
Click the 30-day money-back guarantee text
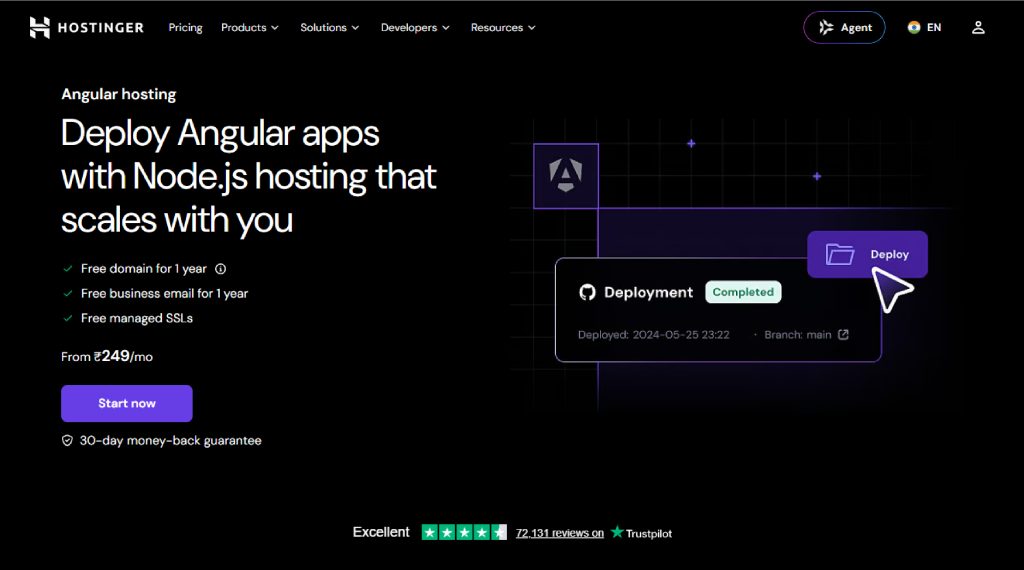tap(170, 441)
